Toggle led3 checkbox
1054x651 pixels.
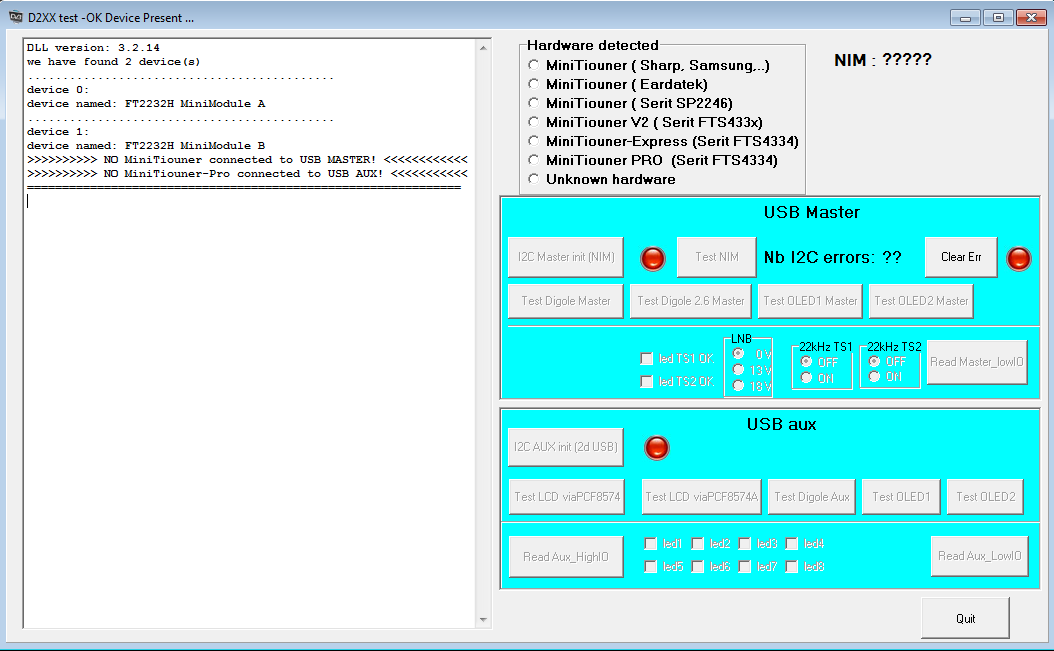[x=745, y=543]
